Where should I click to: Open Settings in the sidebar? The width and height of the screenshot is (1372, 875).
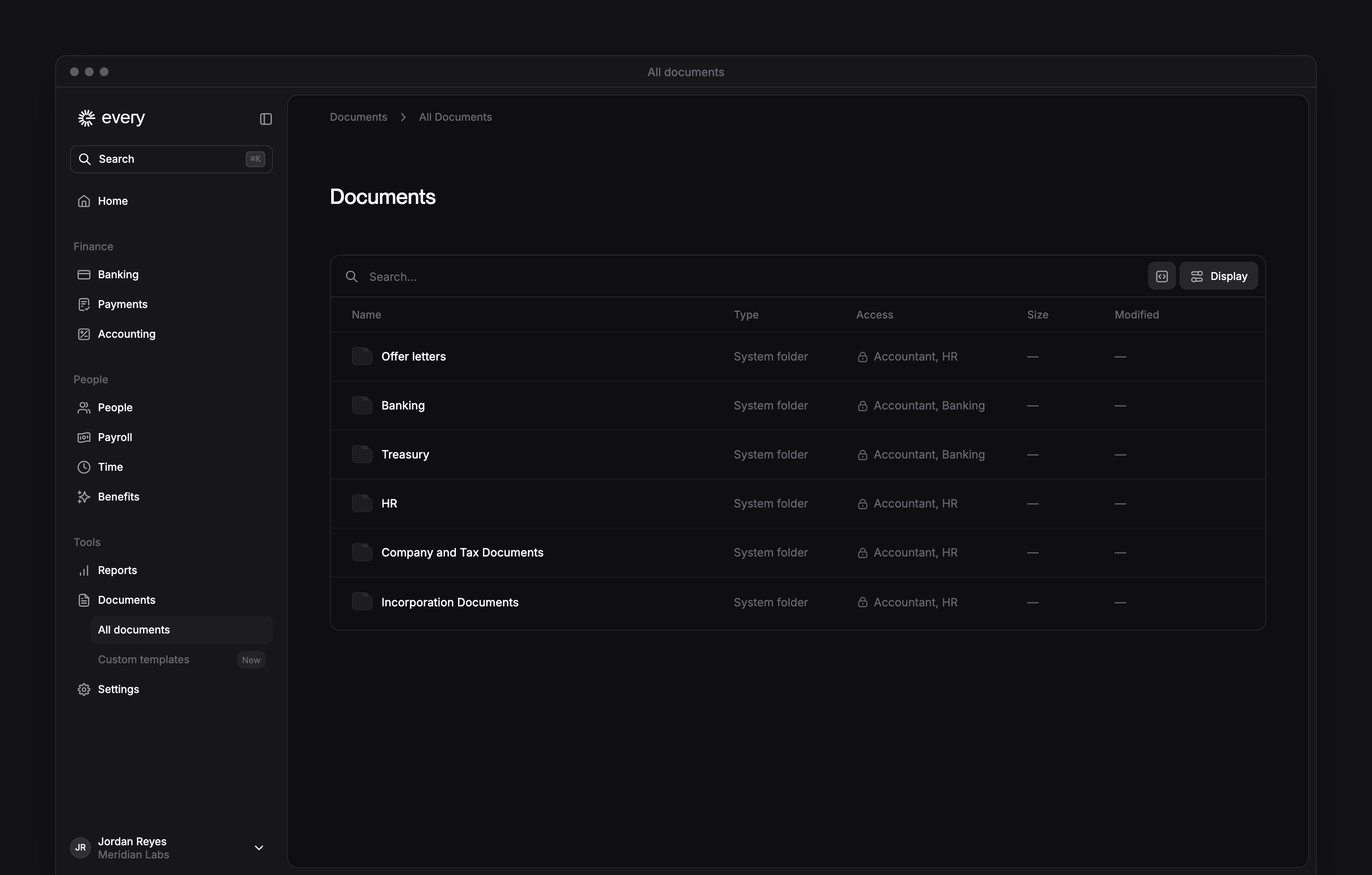point(171,689)
